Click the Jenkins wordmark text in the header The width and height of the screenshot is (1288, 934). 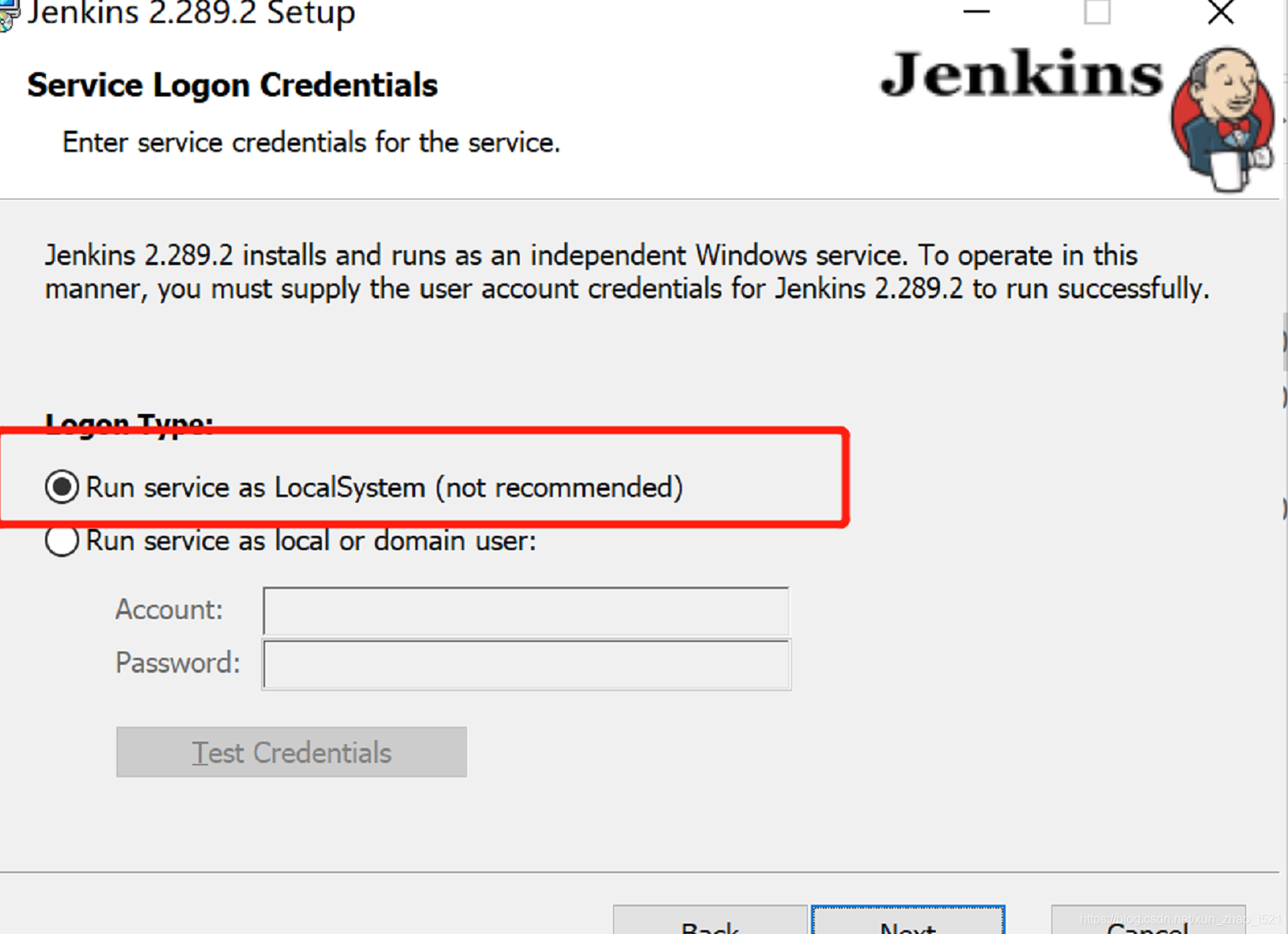1021,74
